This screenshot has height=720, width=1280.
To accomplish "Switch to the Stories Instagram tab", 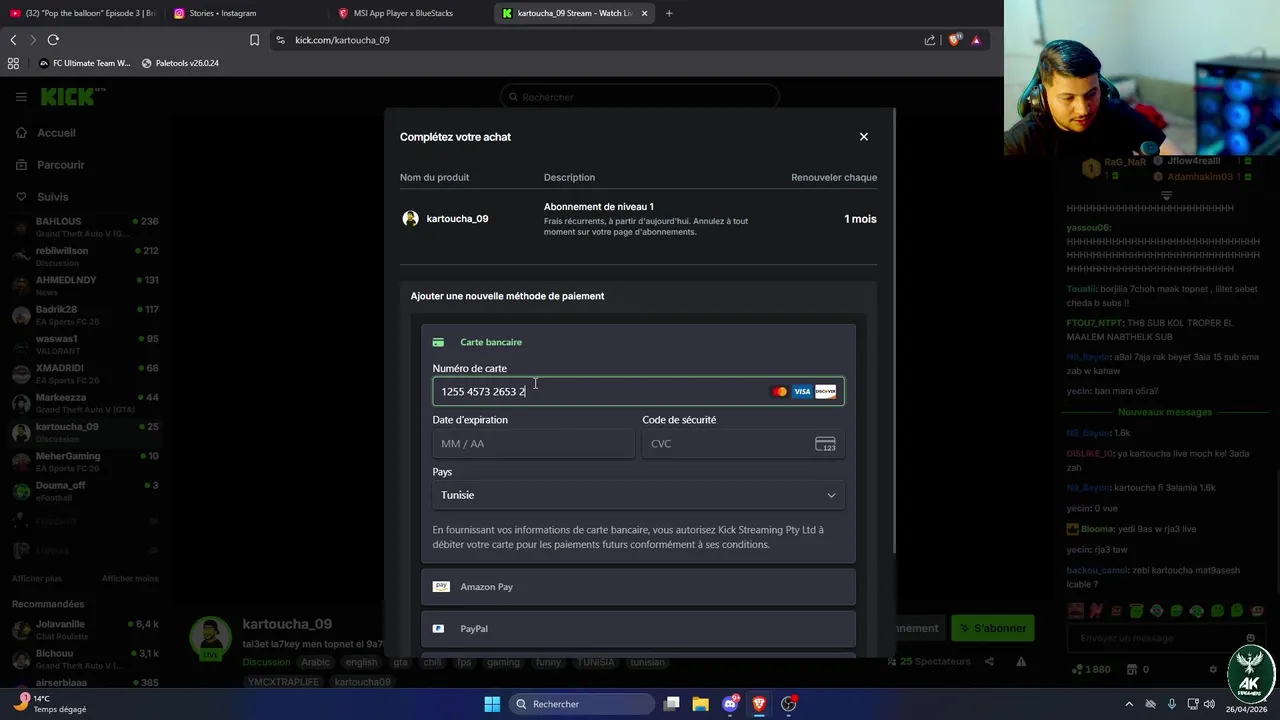I will click(x=245, y=13).
